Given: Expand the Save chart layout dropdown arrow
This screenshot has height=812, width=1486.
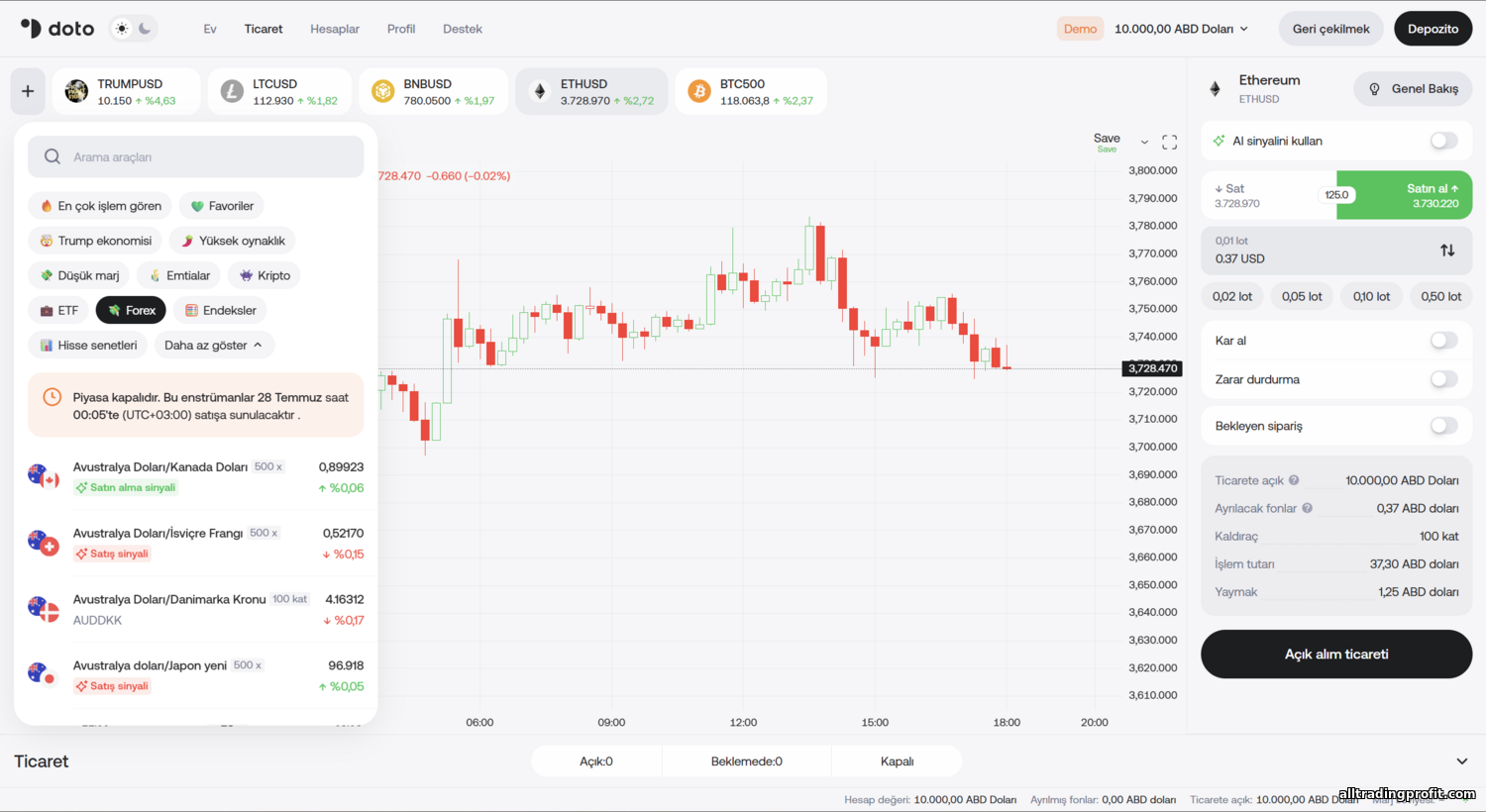Looking at the screenshot, I should [x=1144, y=143].
